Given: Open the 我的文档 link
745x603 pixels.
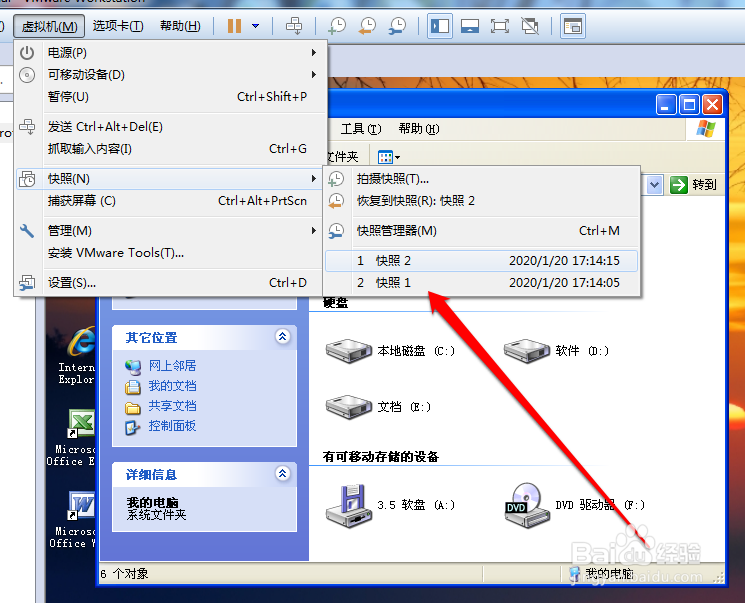Looking at the screenshot, I should 172,386.
